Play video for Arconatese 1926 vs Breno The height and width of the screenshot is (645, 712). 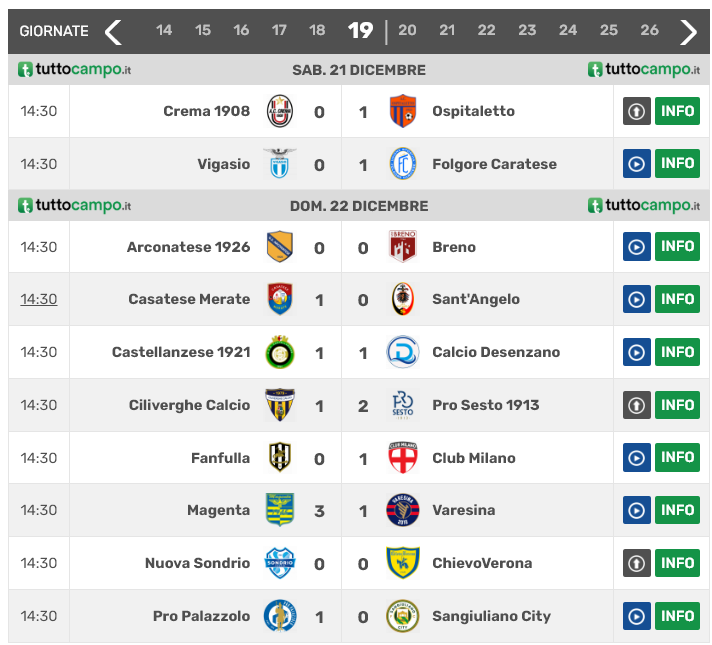pyautogui.click(x=637, y=247)
